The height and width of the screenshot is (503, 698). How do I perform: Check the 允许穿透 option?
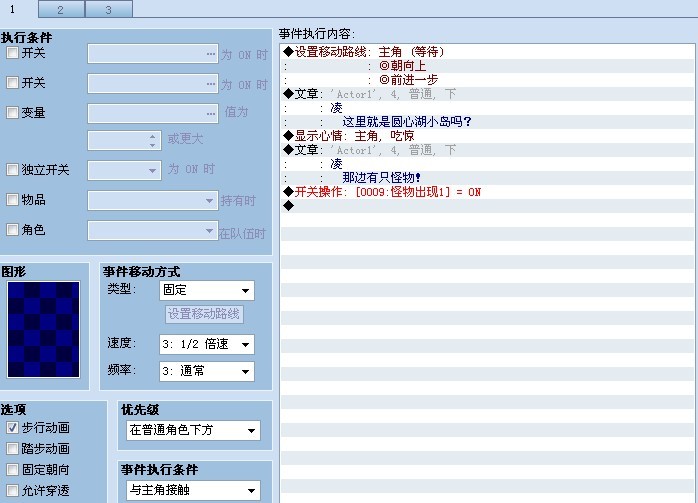click(12, 491)
